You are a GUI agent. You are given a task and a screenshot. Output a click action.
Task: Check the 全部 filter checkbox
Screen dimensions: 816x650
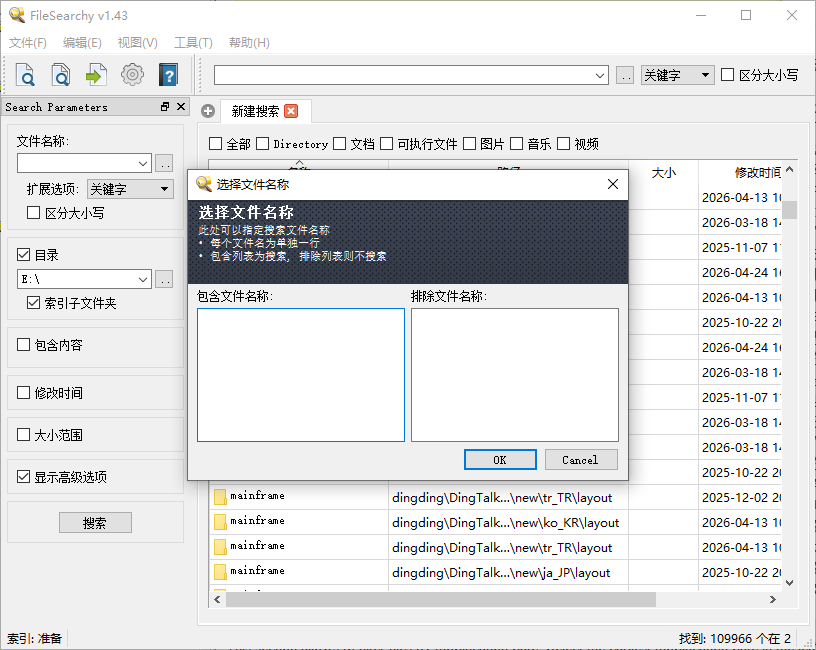pos(215,144)
